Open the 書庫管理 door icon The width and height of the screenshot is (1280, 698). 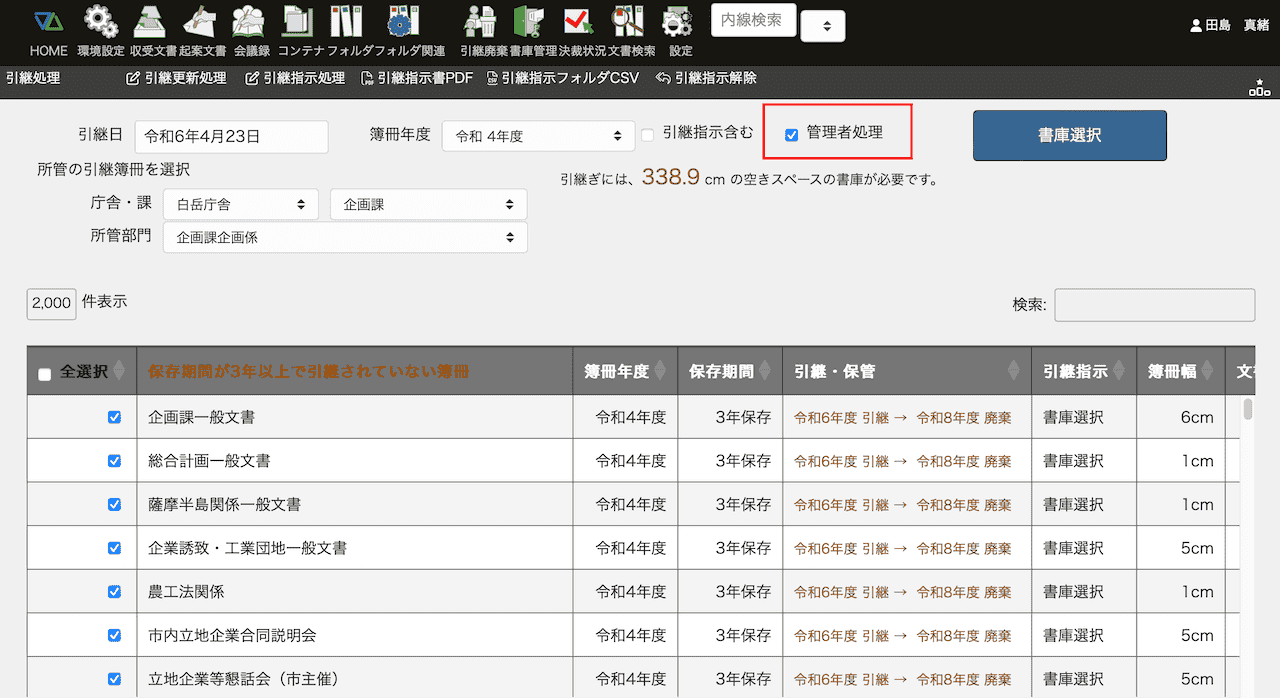pos(528,22)
